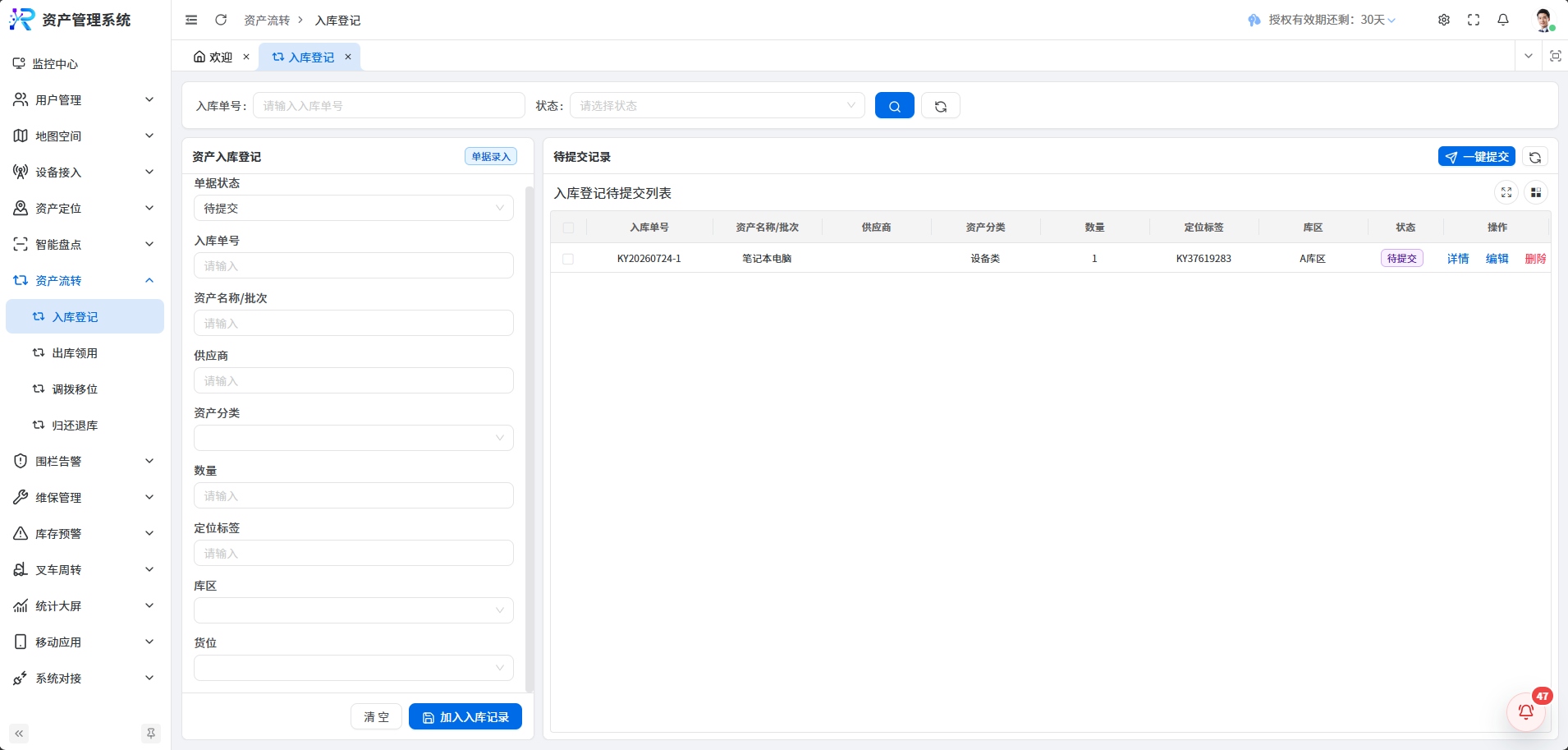Expand 统计大屏 menu

(x=85, y=606)
